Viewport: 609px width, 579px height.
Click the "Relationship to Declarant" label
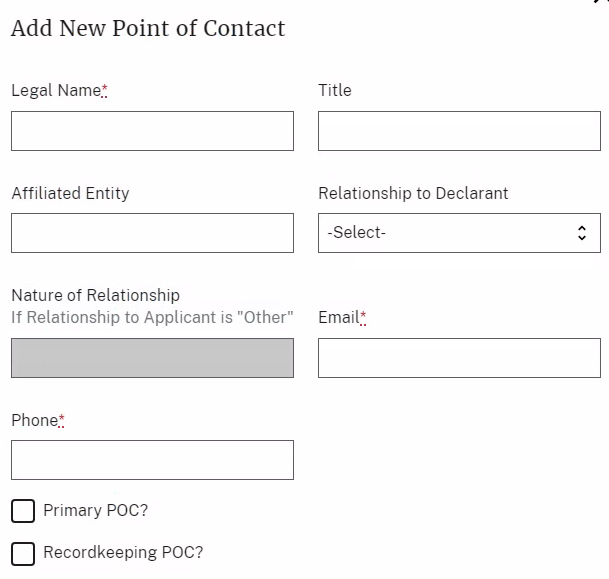click(x=413, y=194)
